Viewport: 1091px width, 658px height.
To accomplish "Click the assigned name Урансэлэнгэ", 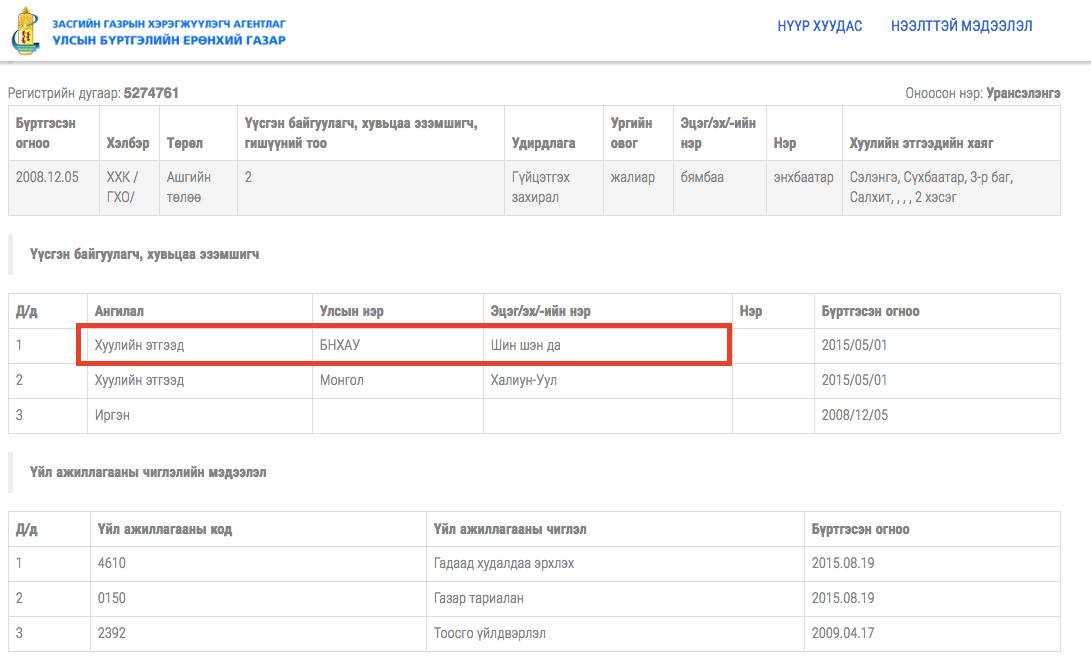I will click(1023, 93).
